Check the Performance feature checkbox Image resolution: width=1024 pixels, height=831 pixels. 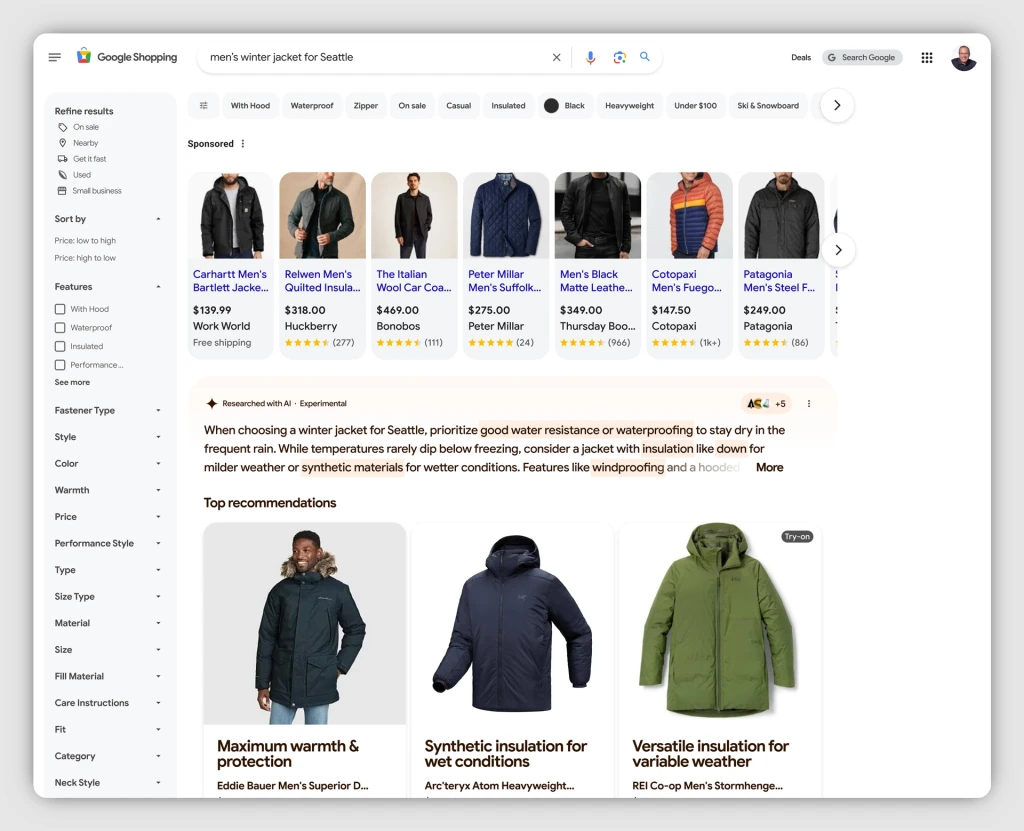tap(60, 365)
